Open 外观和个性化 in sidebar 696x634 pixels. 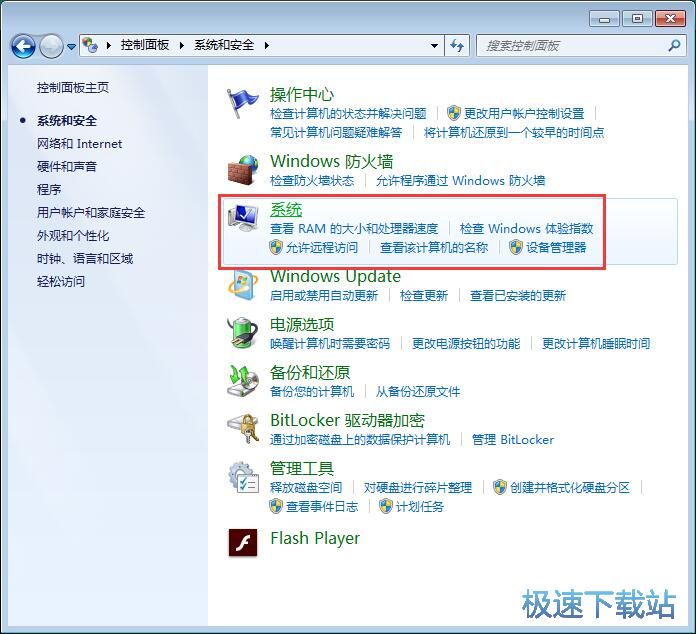click(x=73, y=236)
